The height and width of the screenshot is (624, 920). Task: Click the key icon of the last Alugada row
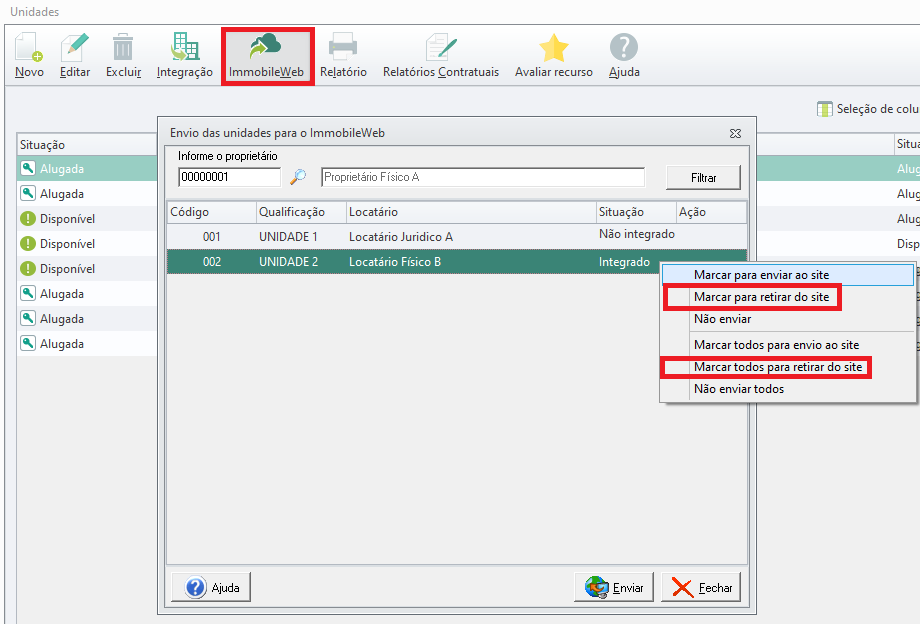coord(28,343)
